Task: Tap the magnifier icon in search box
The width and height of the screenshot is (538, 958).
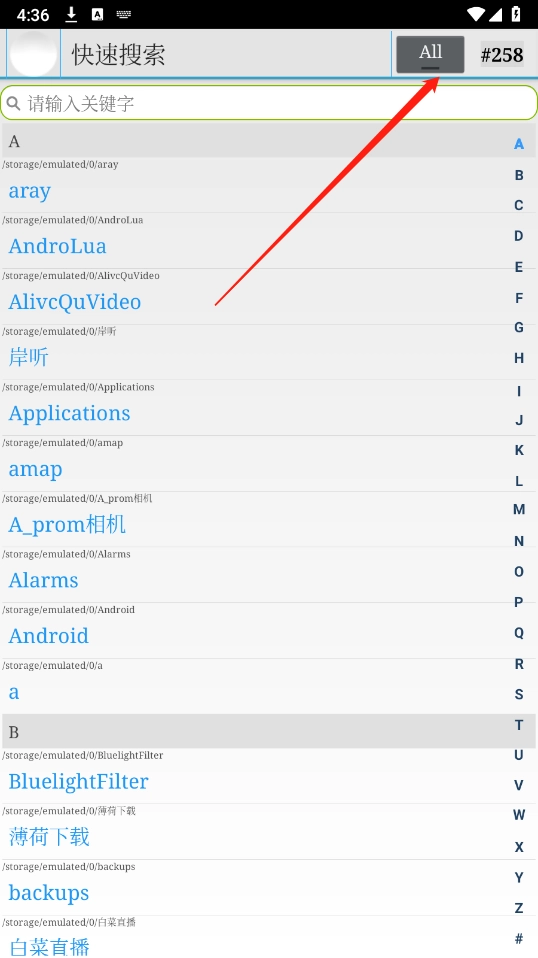Action: pos(13,103)
